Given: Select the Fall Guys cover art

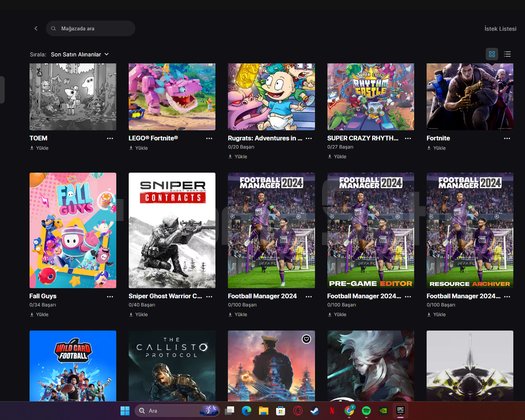Looking at the screenshot, I should 73,230.
